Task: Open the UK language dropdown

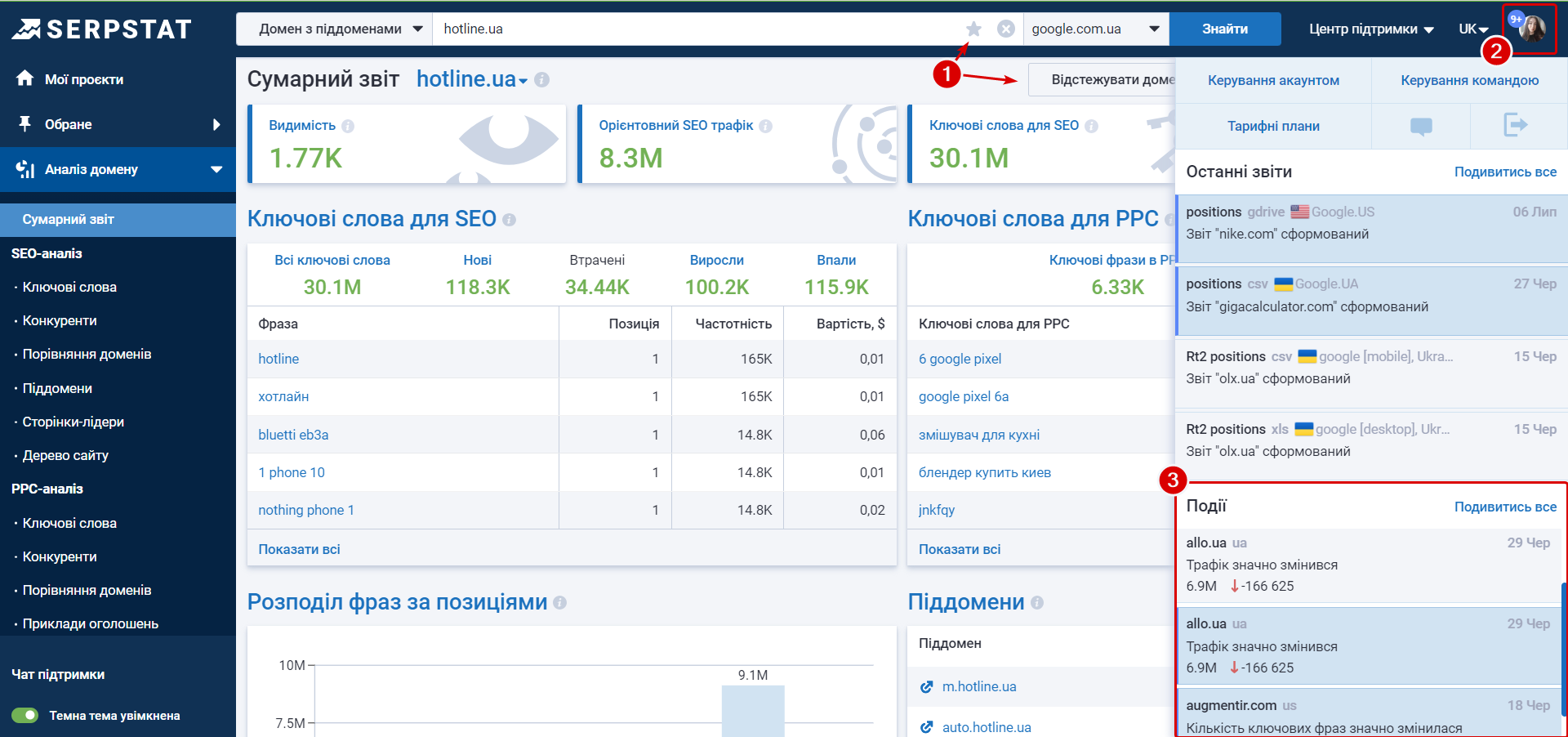Action: (1473, 29)
